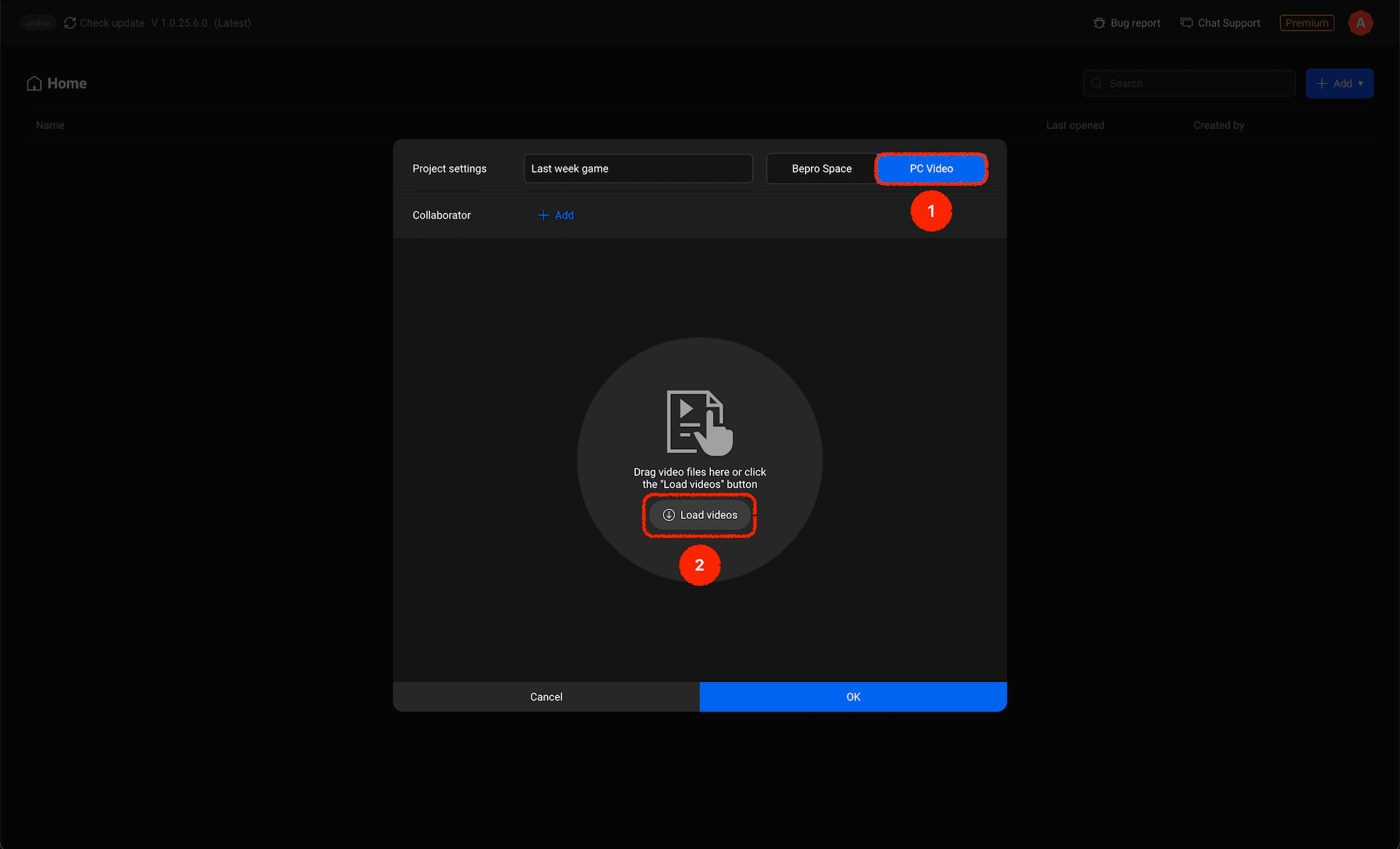Click the Chat Support speech bubble icon

click(1186, 23)
